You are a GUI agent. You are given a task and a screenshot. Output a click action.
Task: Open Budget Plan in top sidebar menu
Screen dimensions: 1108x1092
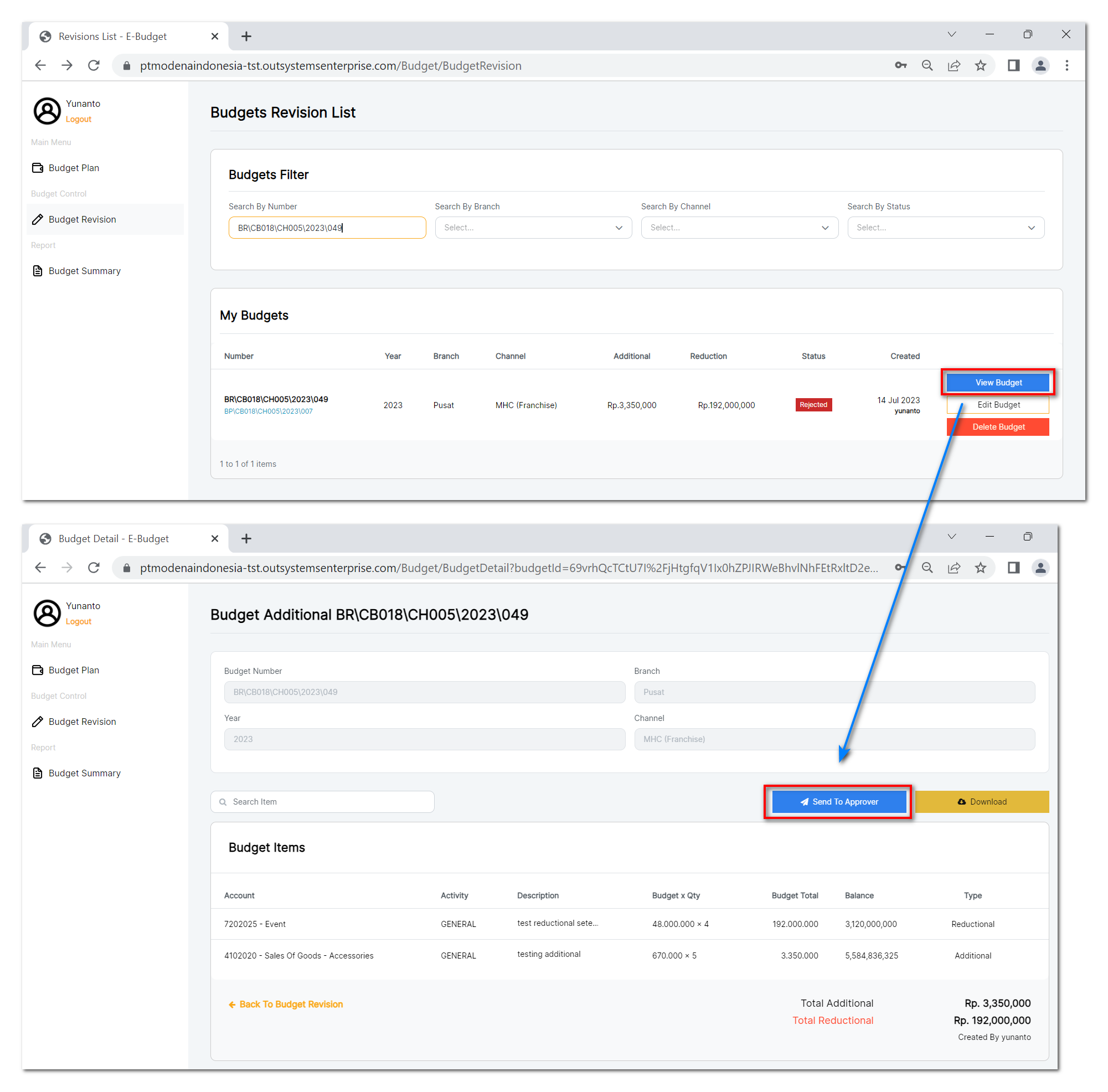(x=74, y=168)
